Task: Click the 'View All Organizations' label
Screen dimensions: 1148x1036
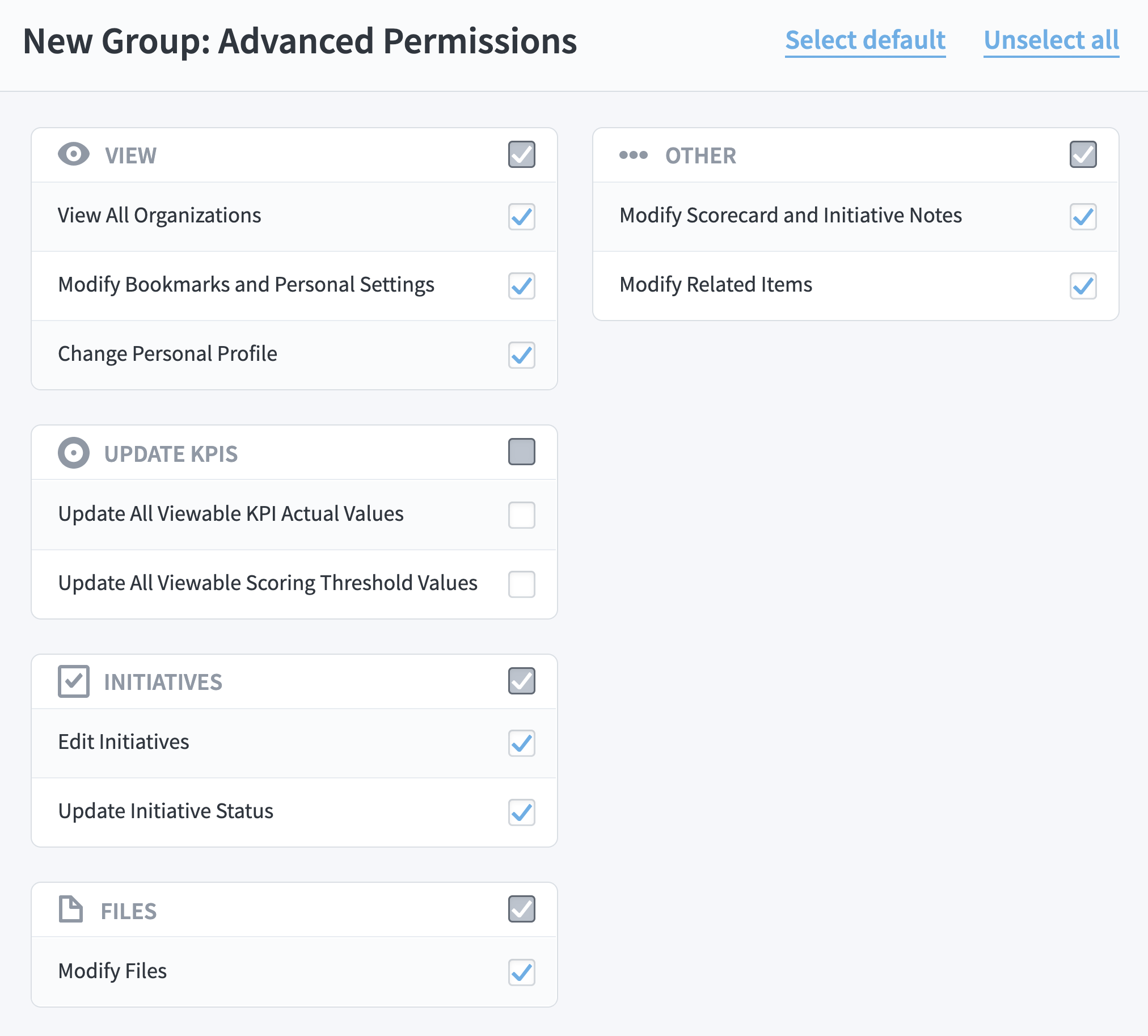Action: click(159, 216)
